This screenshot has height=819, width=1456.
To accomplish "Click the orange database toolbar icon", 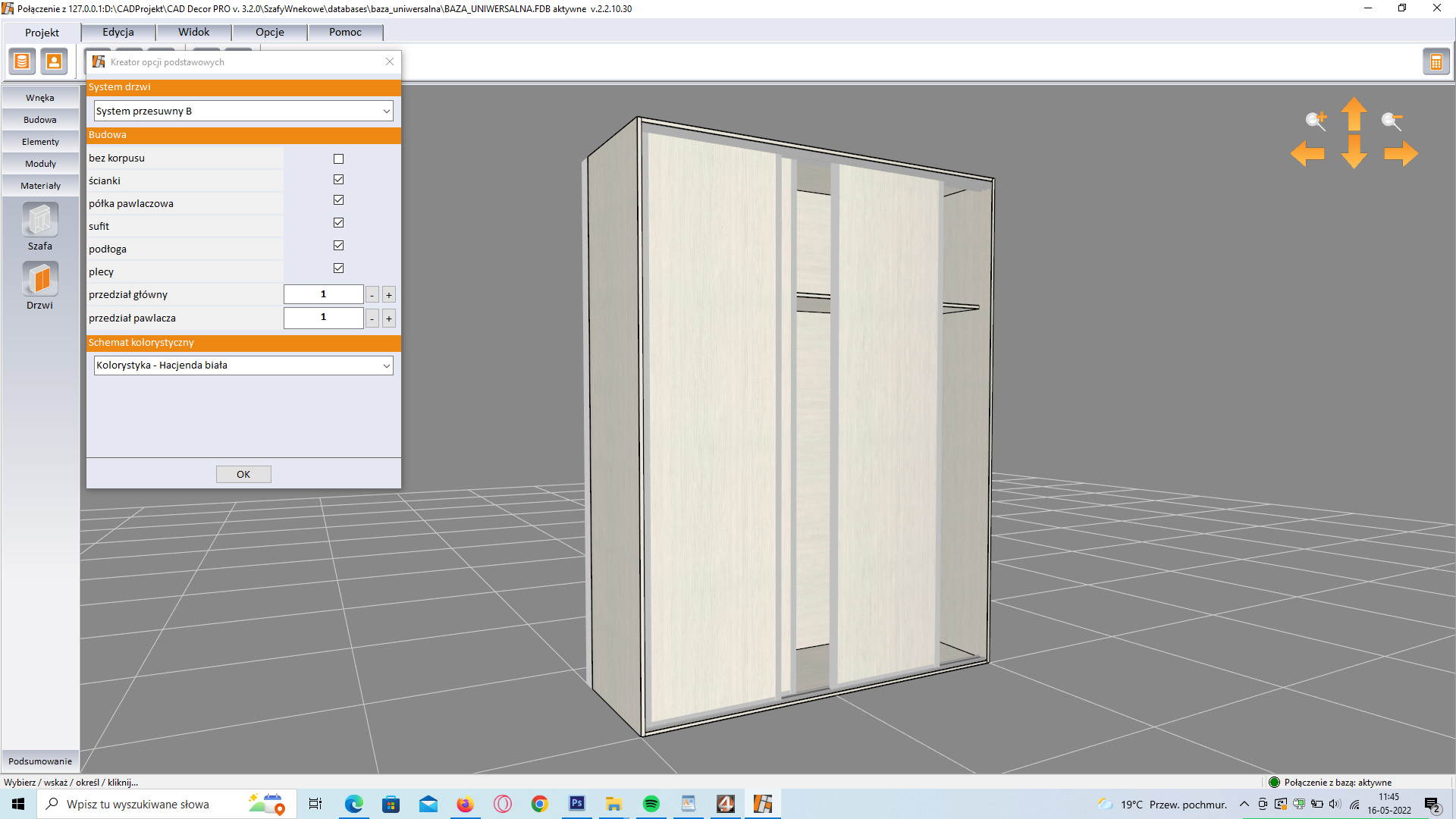I will (23, 61).
